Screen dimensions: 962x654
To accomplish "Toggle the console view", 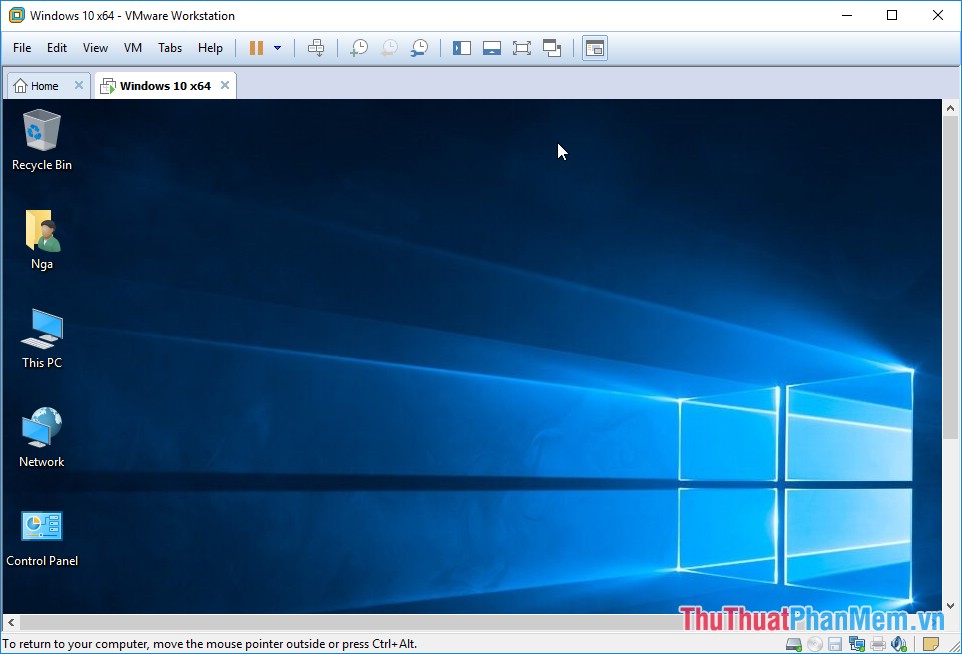I will click(x=594, y=47).
